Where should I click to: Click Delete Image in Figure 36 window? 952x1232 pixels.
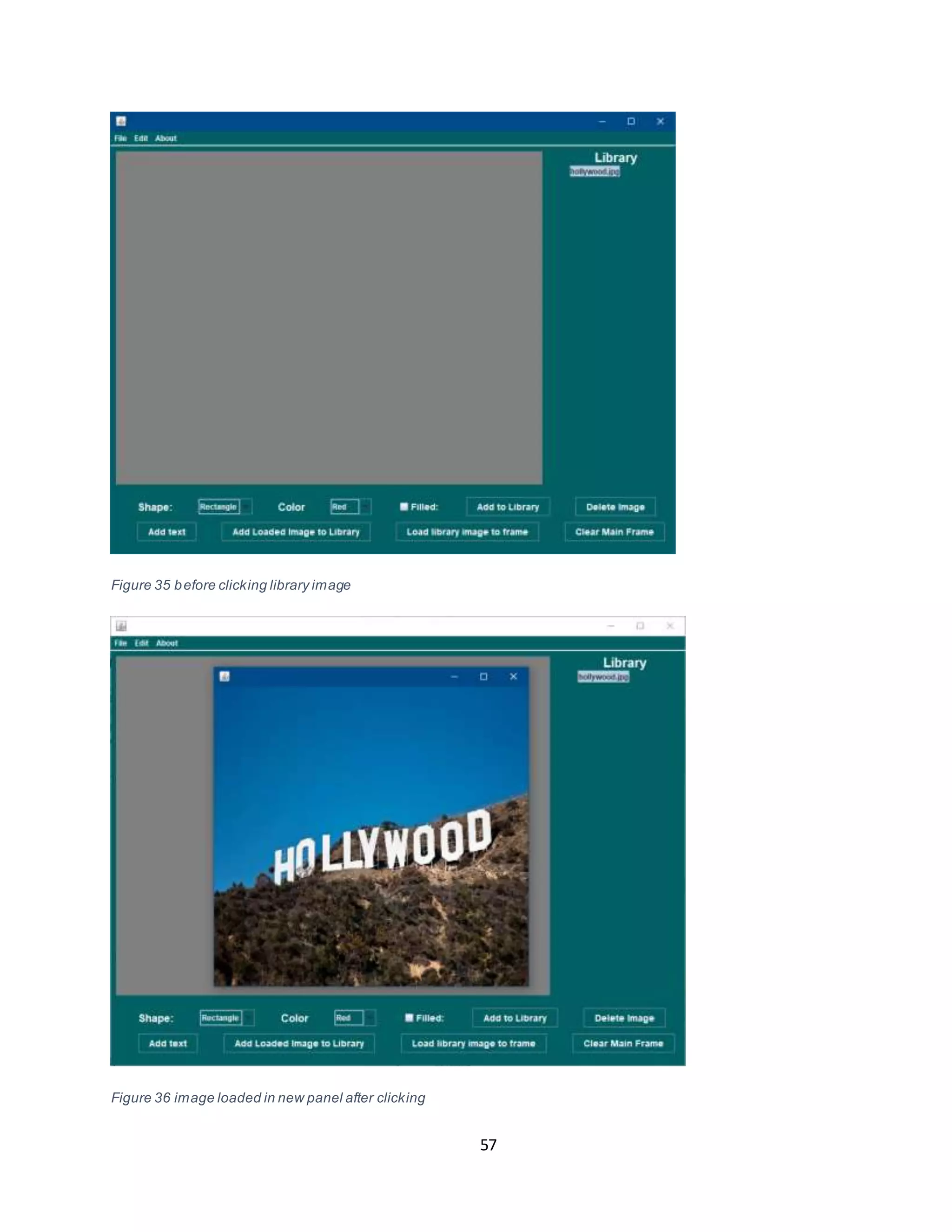[624, 1018]
